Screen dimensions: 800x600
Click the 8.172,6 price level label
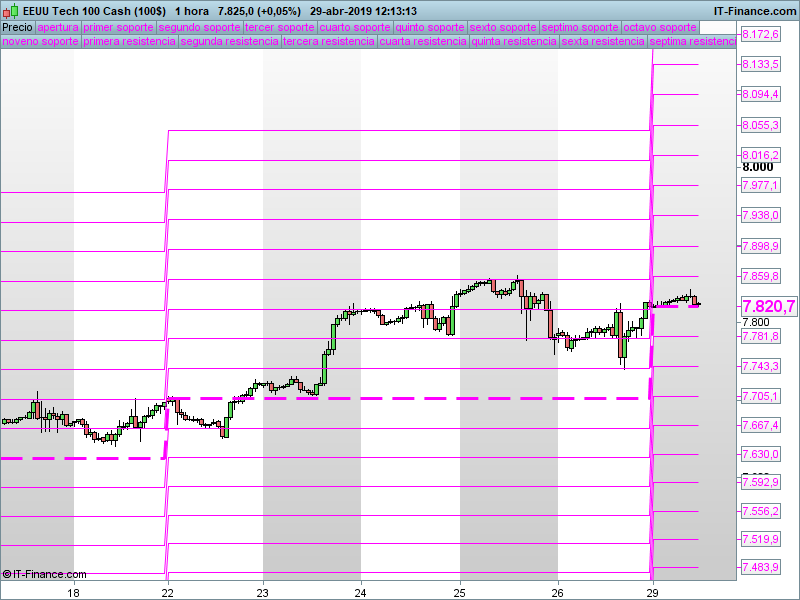[760, 34]
